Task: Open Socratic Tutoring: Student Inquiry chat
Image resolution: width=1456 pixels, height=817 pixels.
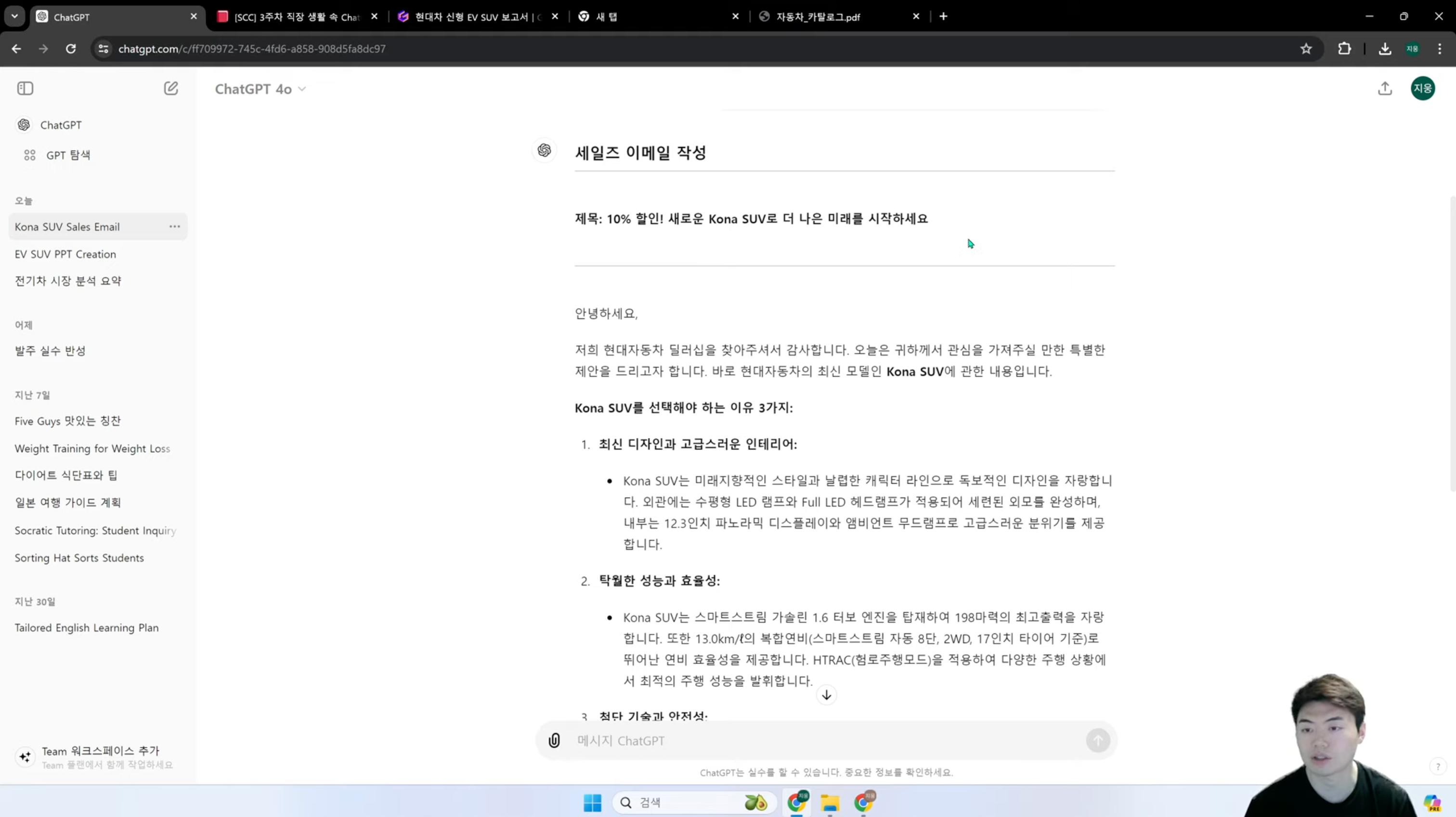Action: pos(95,530)
